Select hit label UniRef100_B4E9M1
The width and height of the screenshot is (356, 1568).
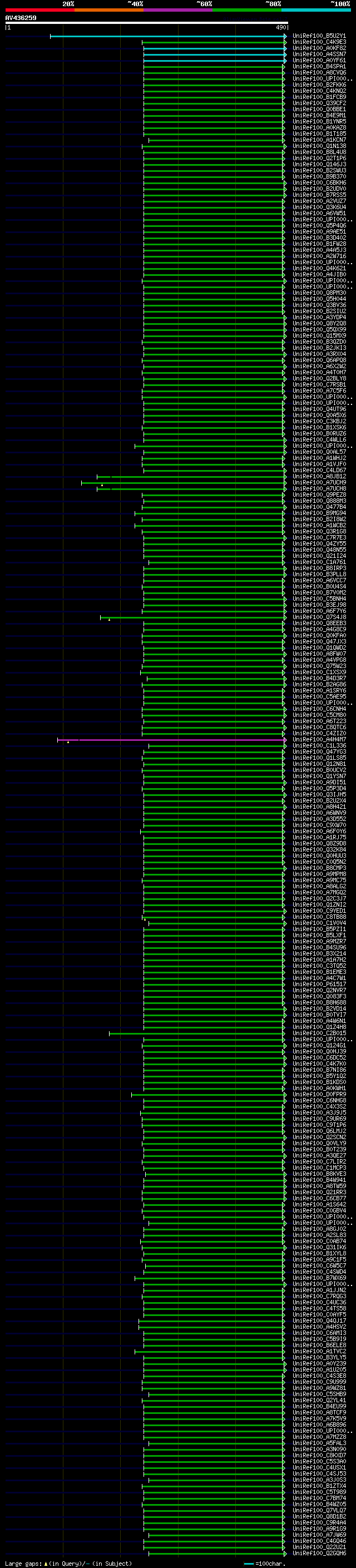coord(319,116)
